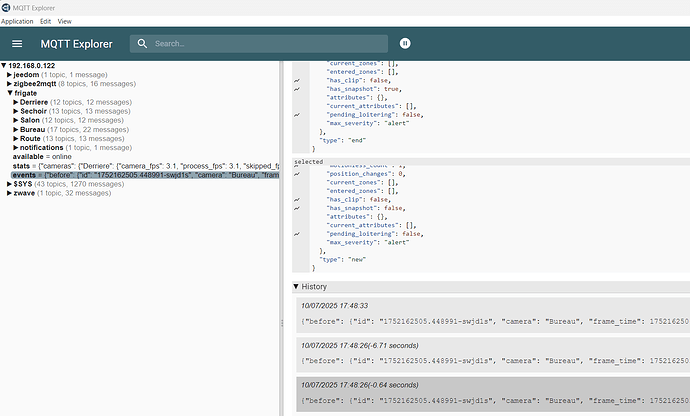Screen dimensions: 690x416
Task: Expand the Route topic
Action: pos(16,138)
